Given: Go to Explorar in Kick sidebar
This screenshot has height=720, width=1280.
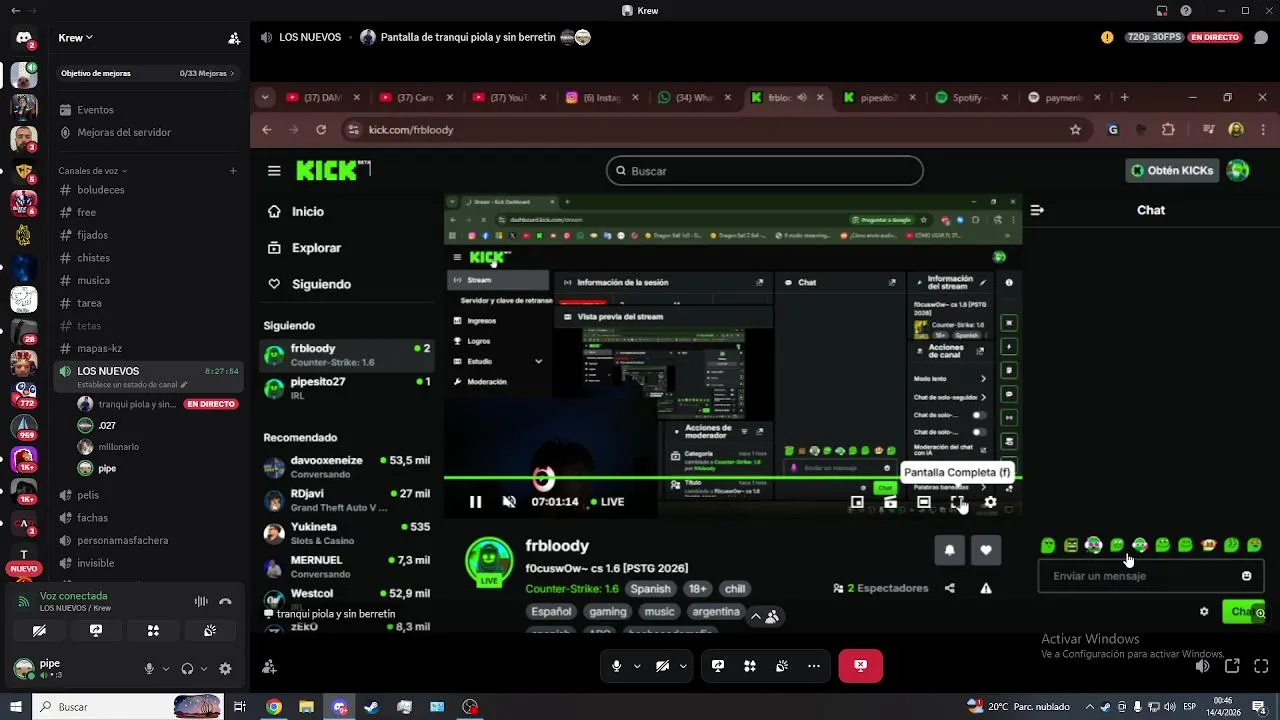Looking at the screenshot, I should [x=316, y=248].
